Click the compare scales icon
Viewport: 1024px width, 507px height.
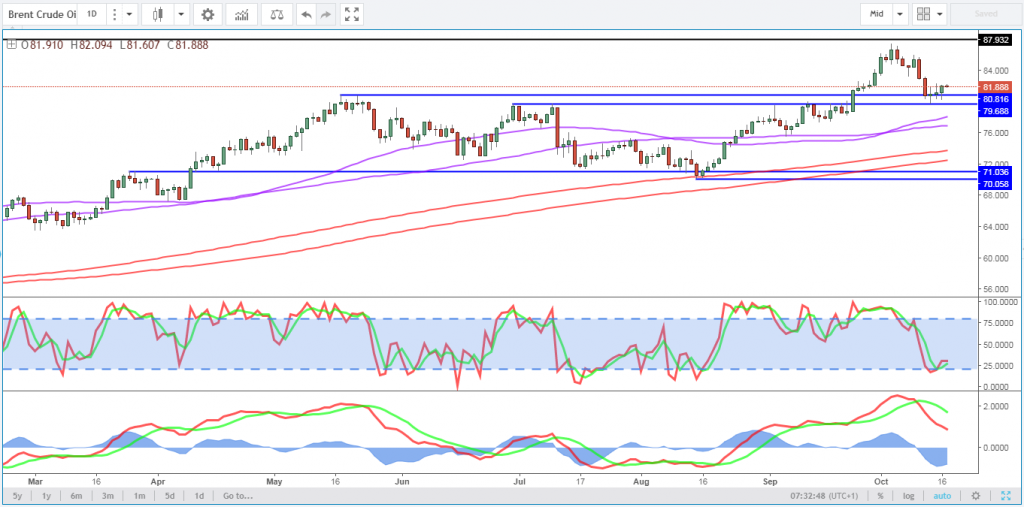click(x=278, y=14)
